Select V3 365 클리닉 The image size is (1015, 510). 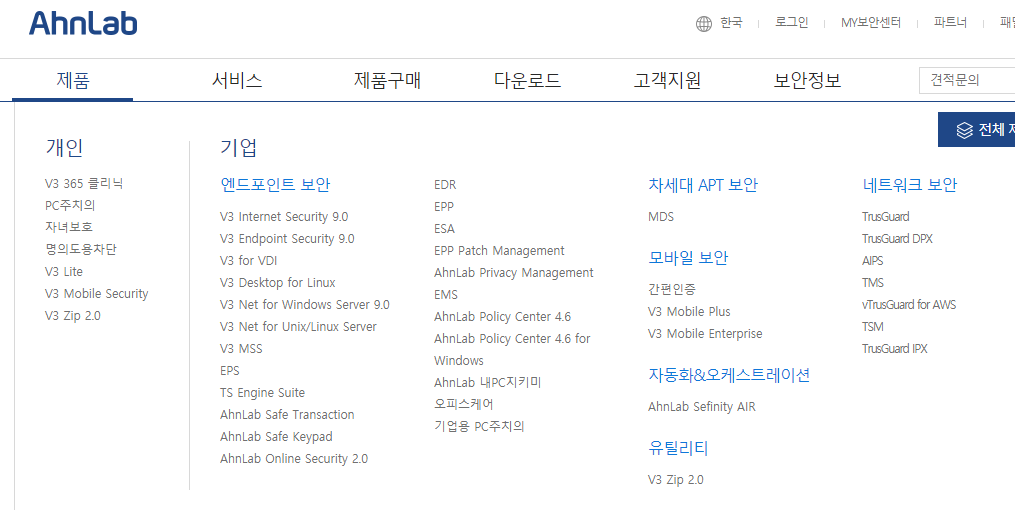(84, 184)
